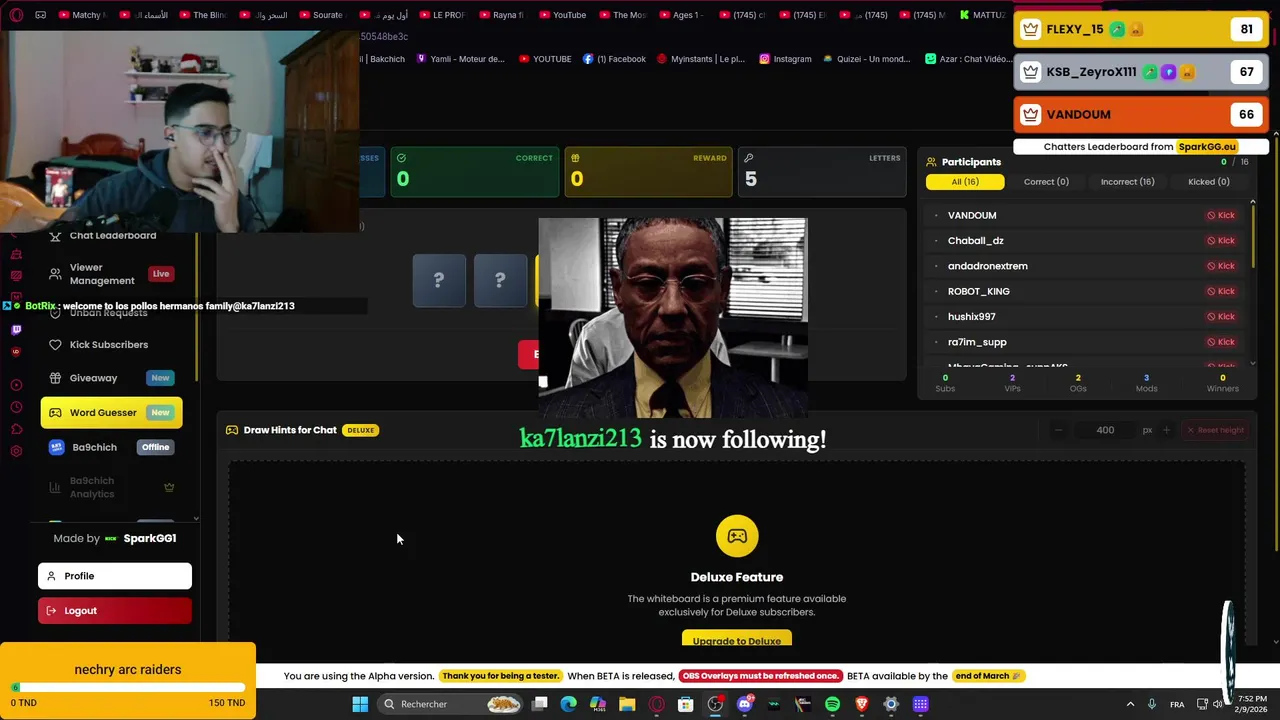Open the Ba9chich sidebar item
This screenshot has width=1280, height=720.
(x=111, y=447)
